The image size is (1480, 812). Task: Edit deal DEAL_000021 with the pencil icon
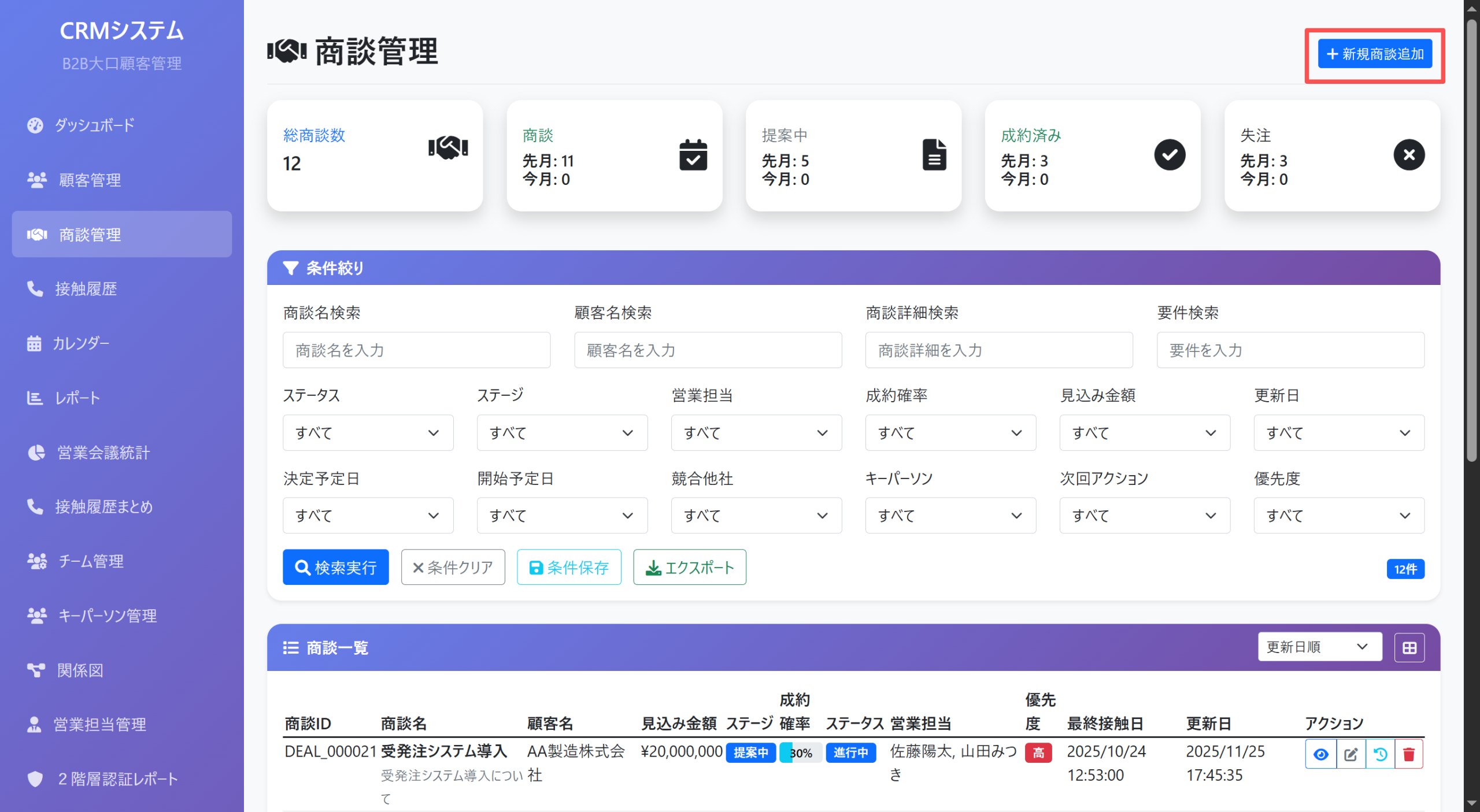click(x=1350, y=754)
